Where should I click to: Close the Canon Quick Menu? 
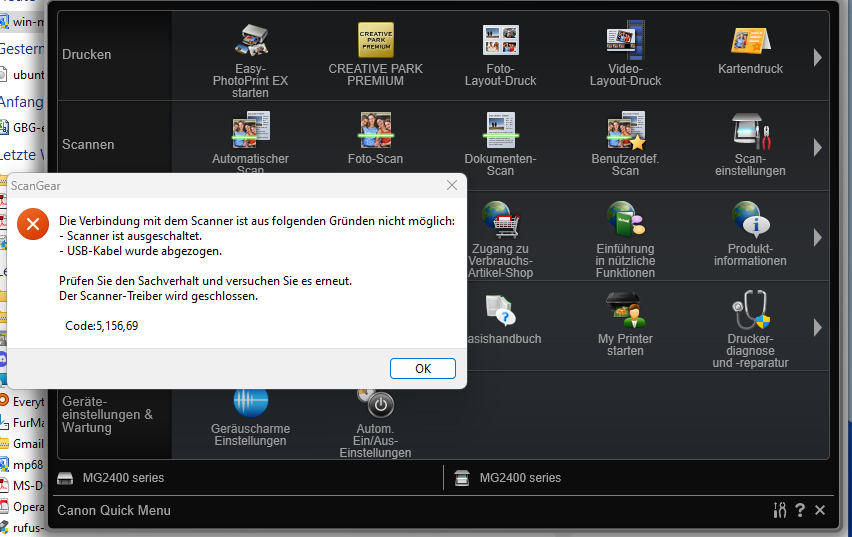pos(820,510)
